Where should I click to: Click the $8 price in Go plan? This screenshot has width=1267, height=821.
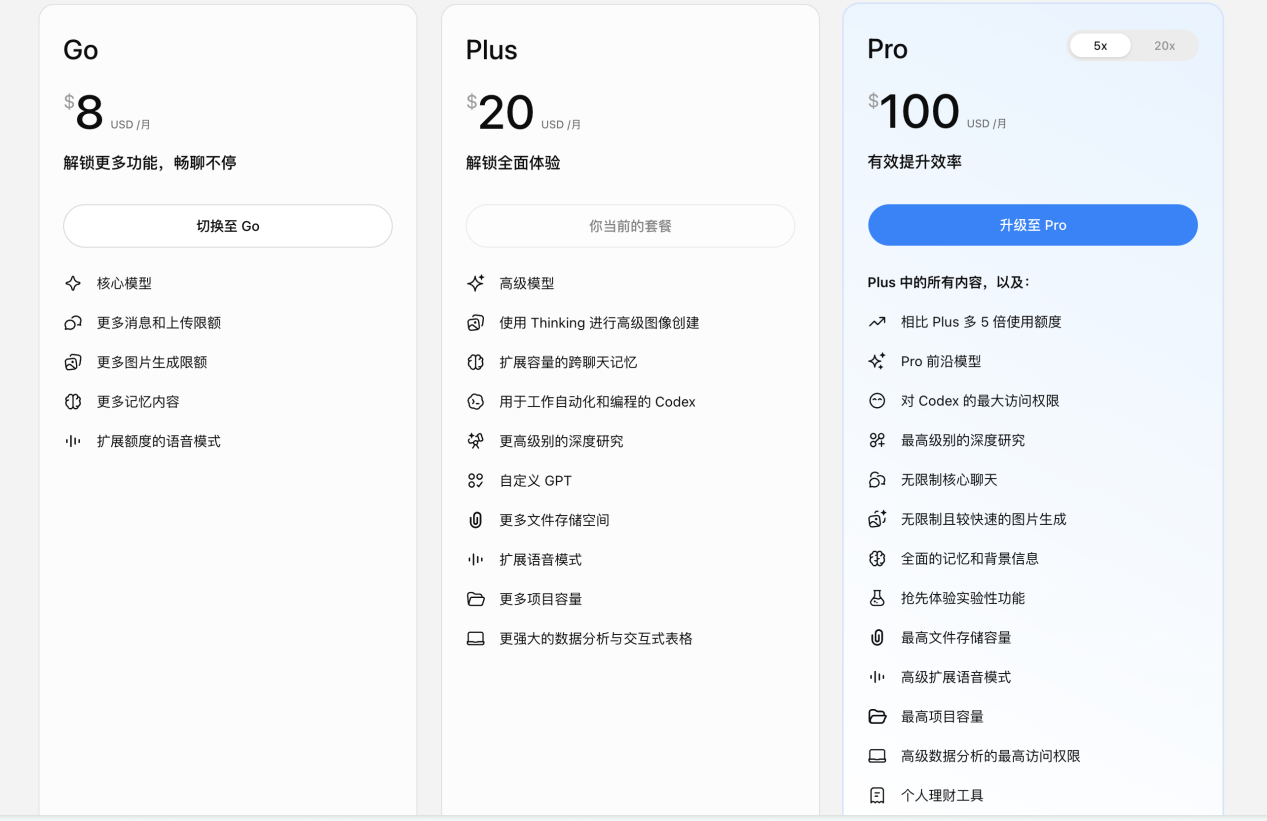[x=84, y=112]
